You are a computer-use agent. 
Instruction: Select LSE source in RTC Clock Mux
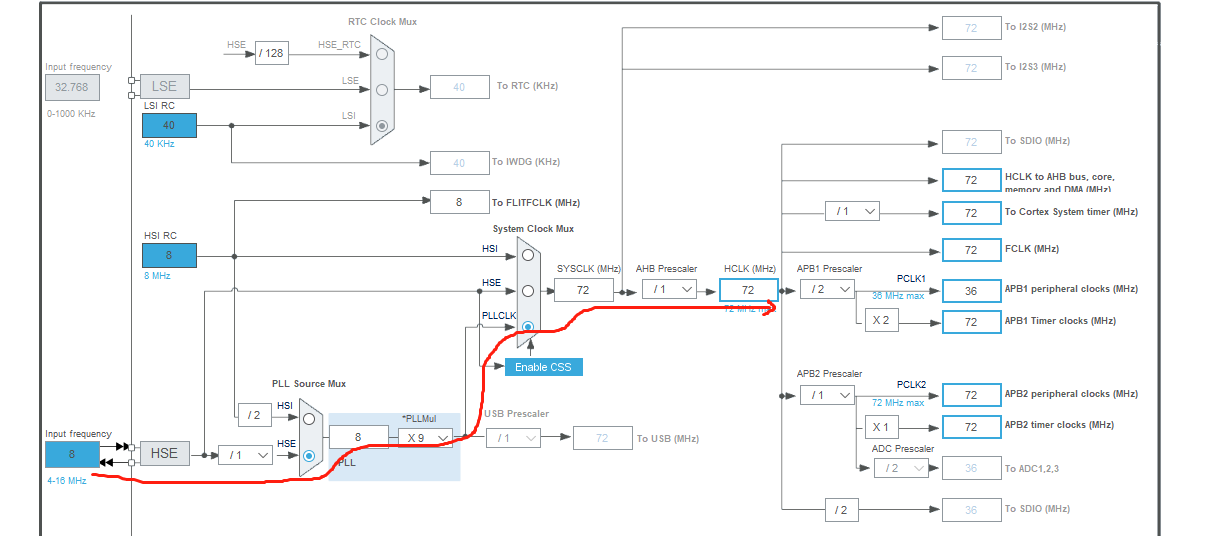click(x=382, y=89)
